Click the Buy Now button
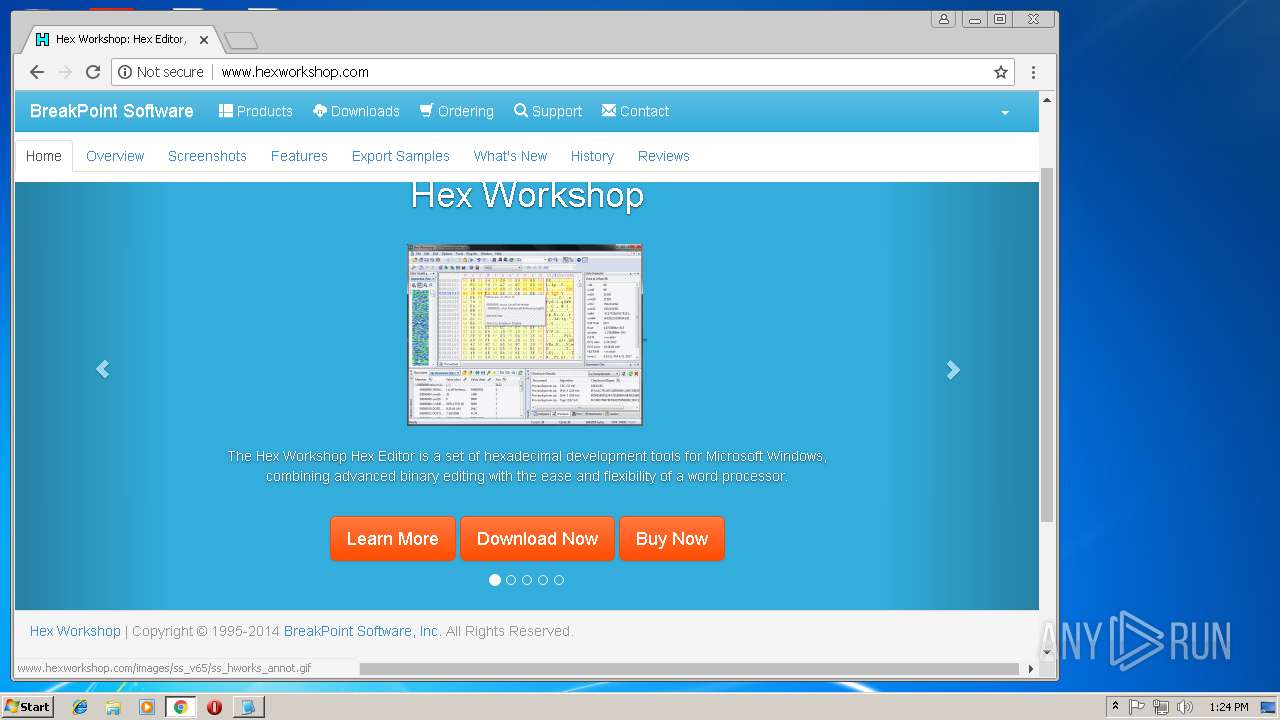The image size is (1280, 720). [672, 539]
